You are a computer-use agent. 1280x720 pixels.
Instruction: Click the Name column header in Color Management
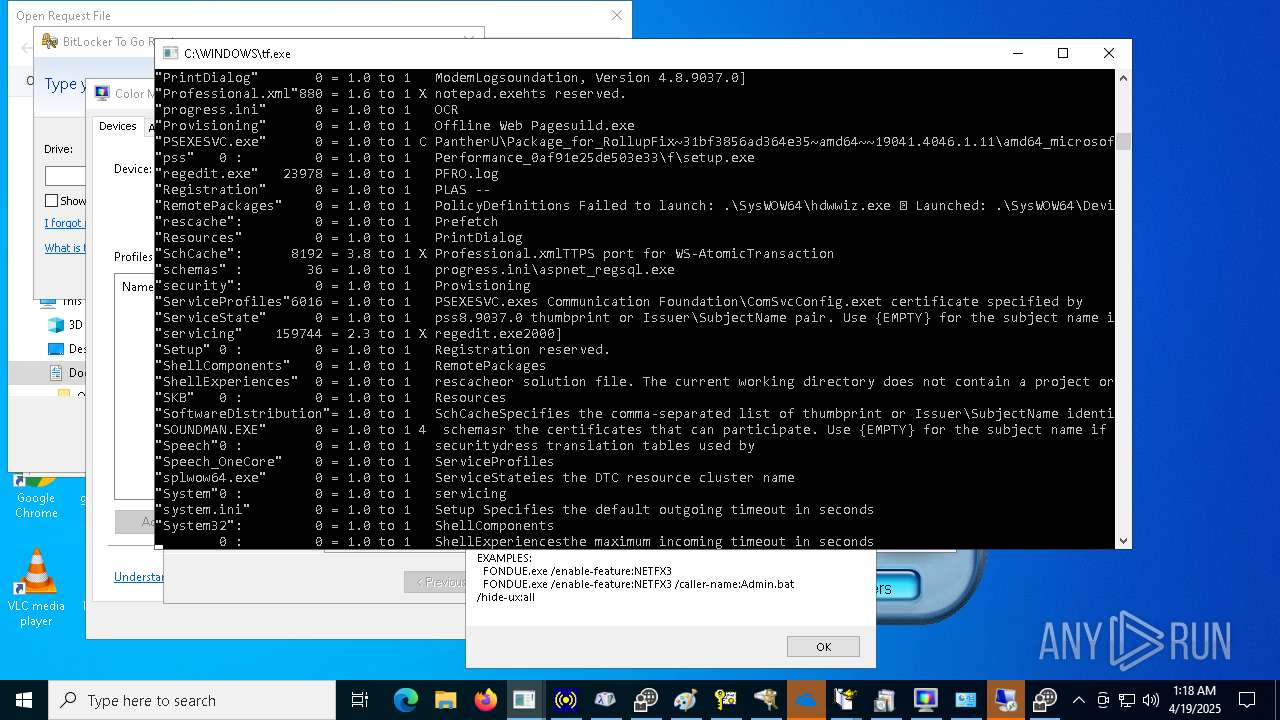(x=137, y=287)
